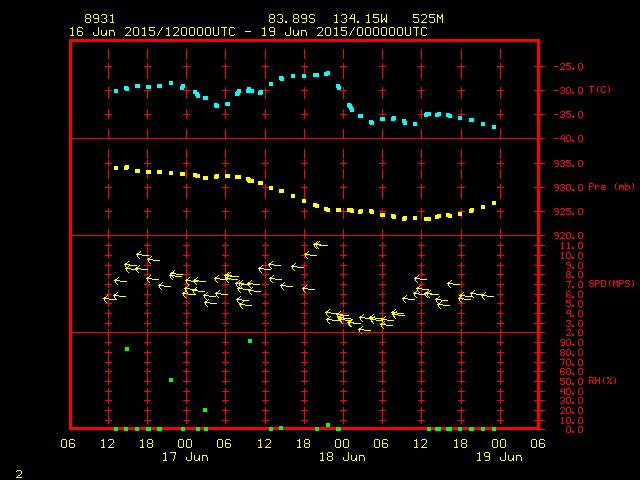Click the "70.0" humidity axis value
Image resolution: width=640 pixels, height=480 pixels.
[571, 362]
